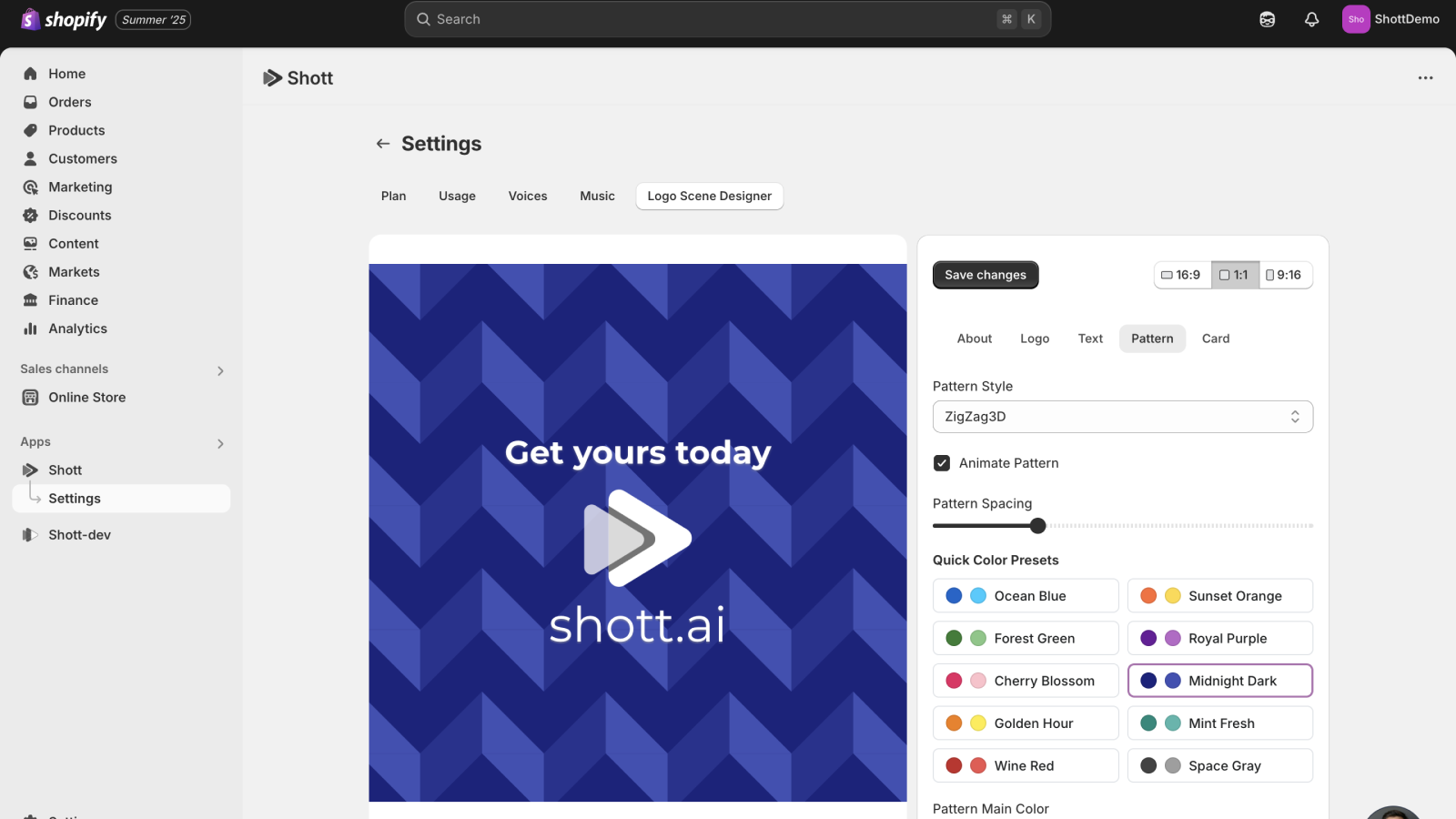Click the Orders icon in sidebar
The width and height of the screenshot is (1456, 819).
(30, 102)
